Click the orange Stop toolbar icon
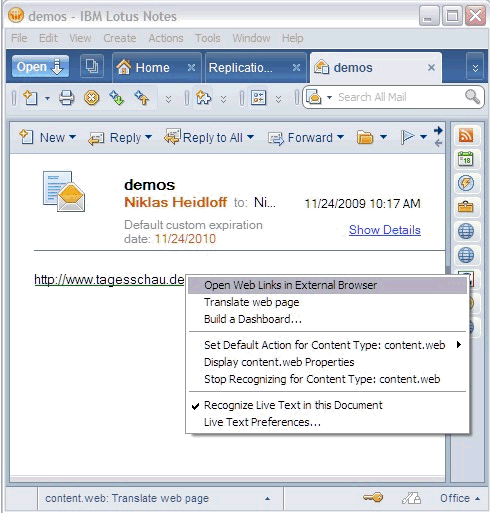 click(91, 98)
